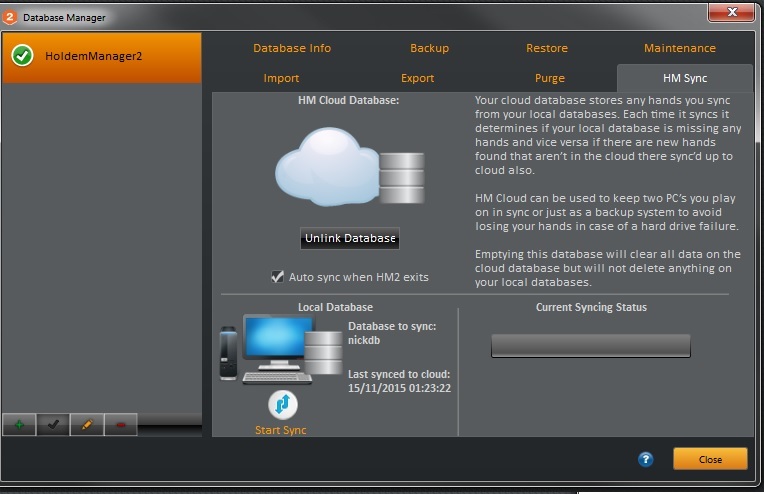Viewport: 764px width, 494px height.
Task: Switch to the Backup tab
Action: (x=429, y=48)
